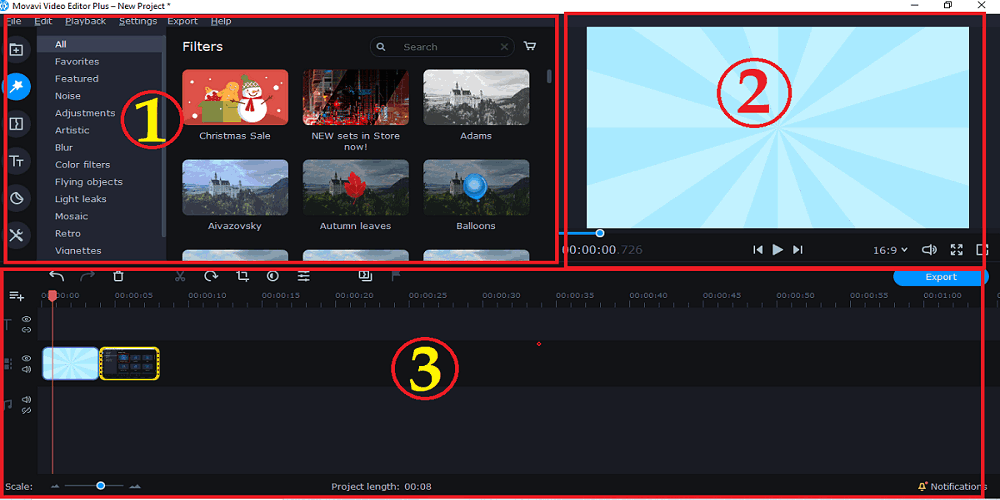The width and height of the screenshot is (1000, 500).
Task: Open the 16:9 aspect ratio dropdown
Action: [890, 251]
